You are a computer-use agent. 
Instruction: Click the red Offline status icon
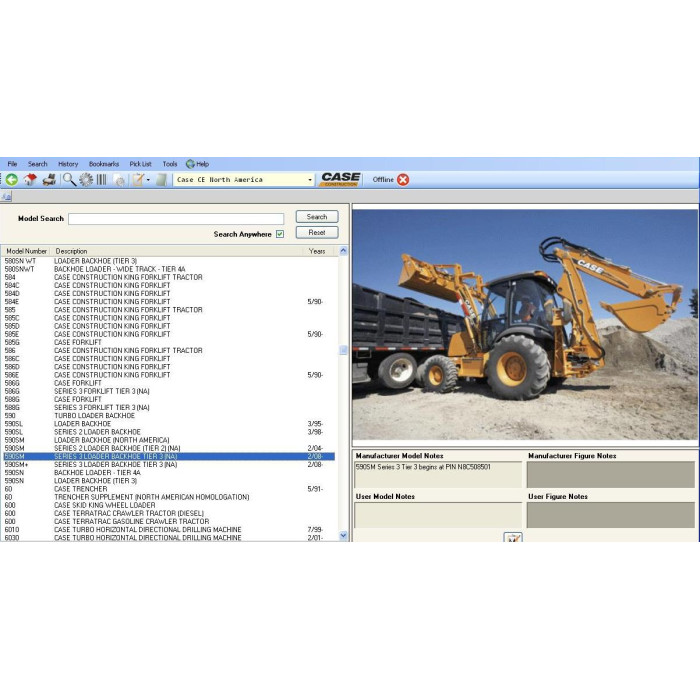[x=403, y=179]
